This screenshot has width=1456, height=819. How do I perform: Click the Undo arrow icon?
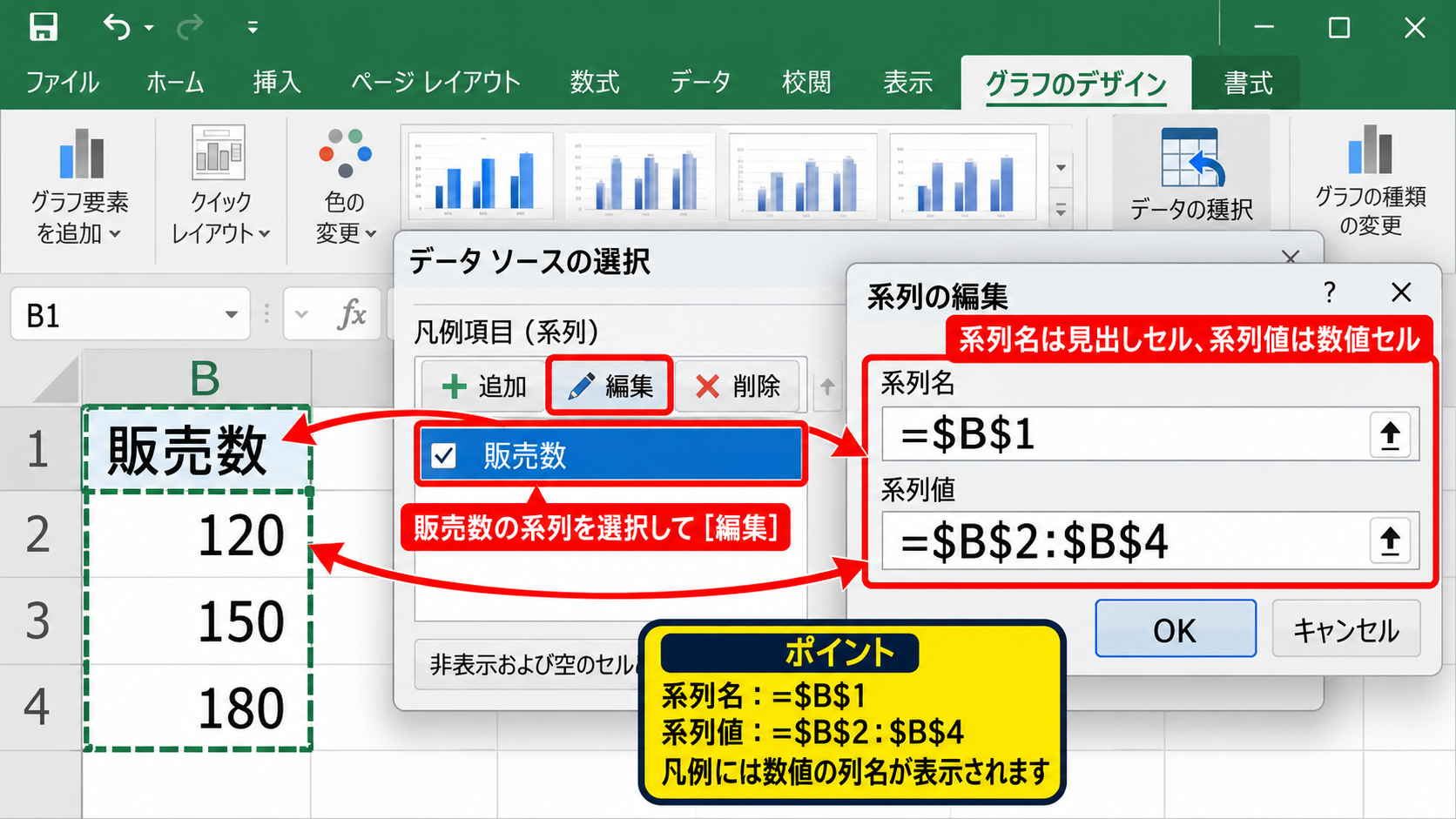click(117, 27)
